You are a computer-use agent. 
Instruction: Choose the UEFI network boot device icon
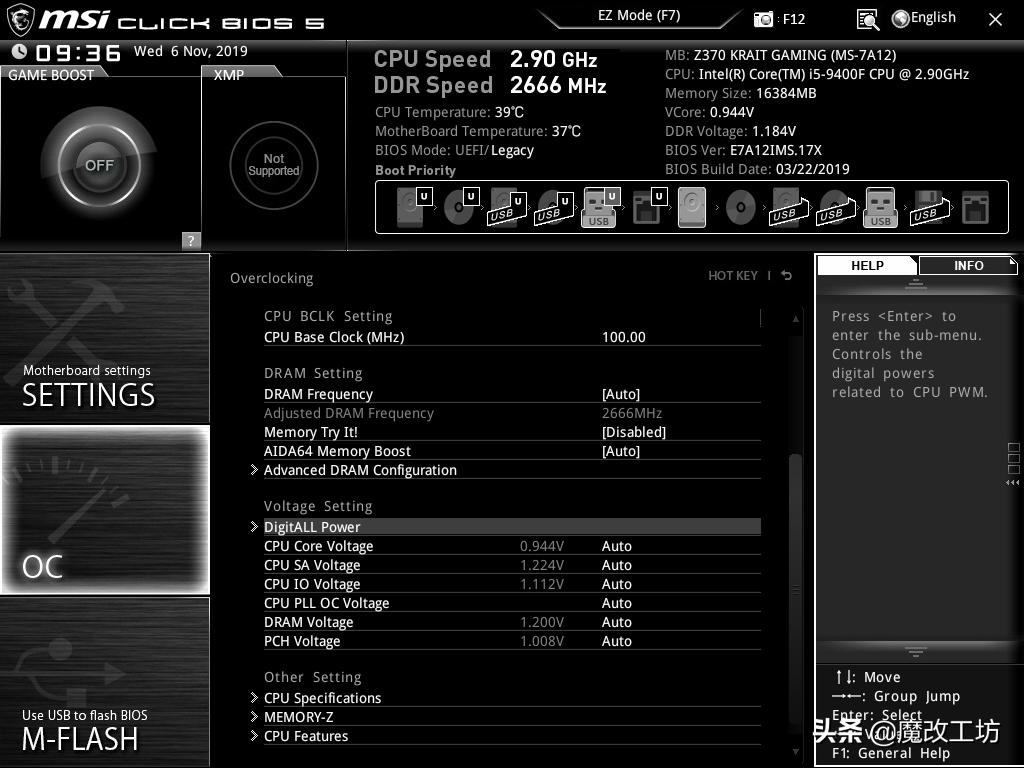(649, 207)
